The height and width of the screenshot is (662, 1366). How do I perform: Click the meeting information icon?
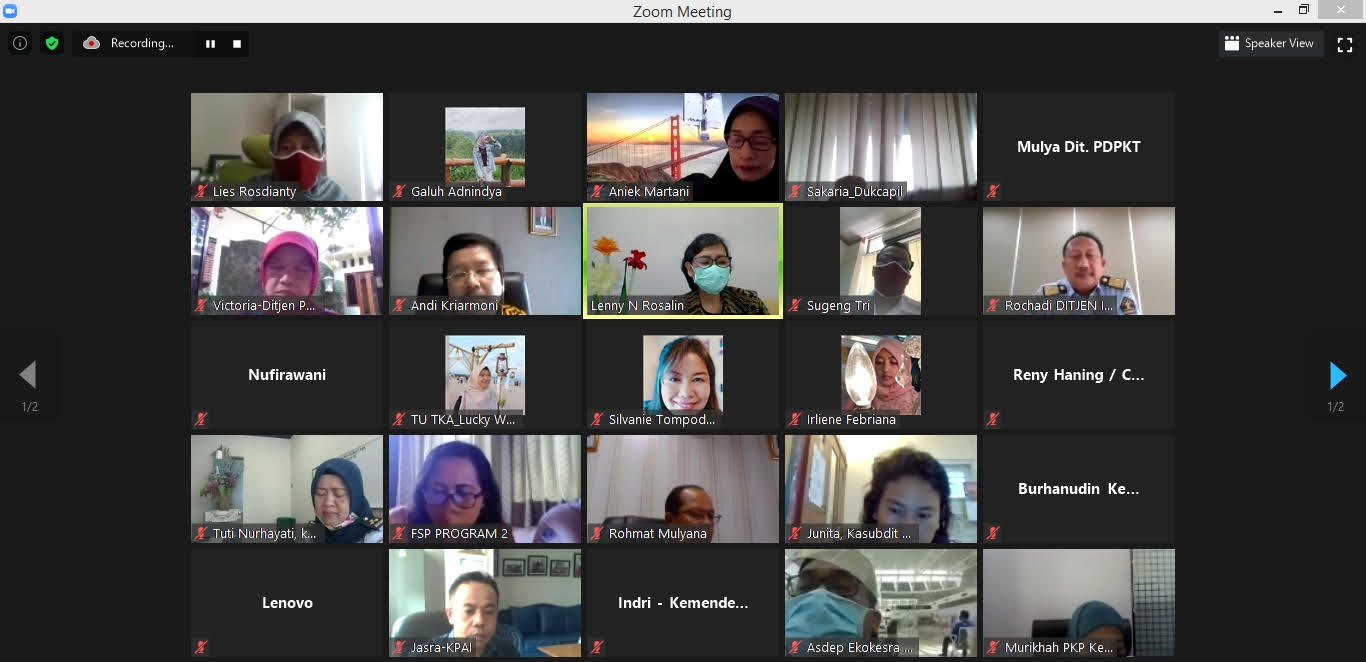click(20, 44)
